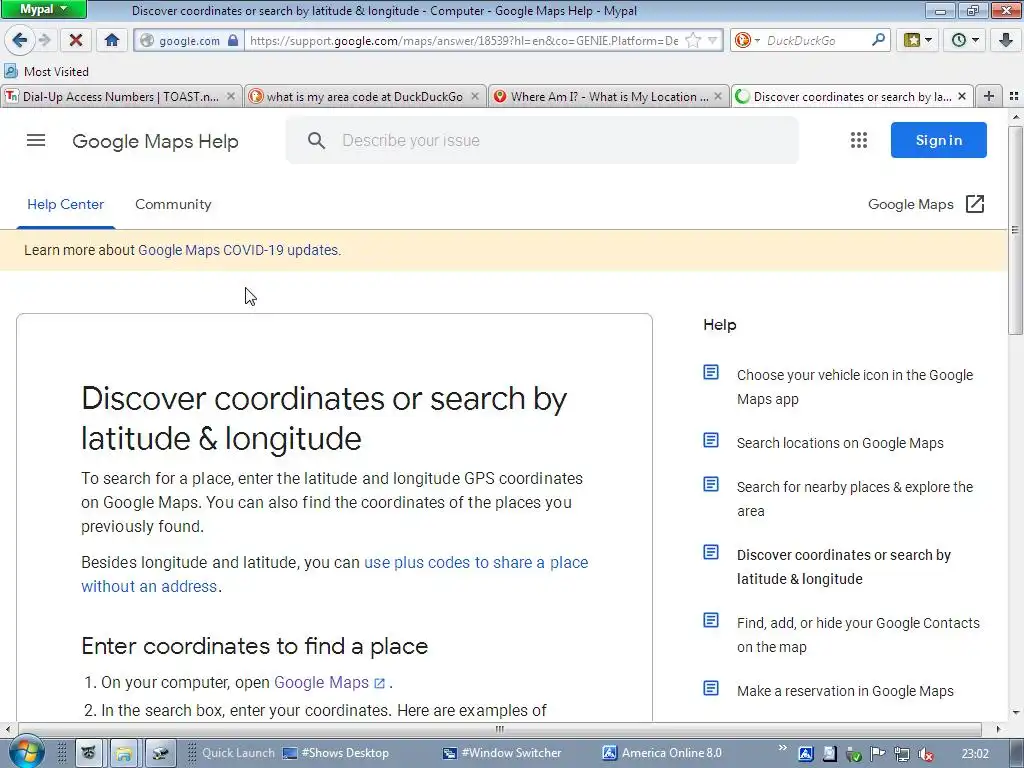Click the Sign in button
This screenshot has width=1024, height=768.
pyautogui.click(x=938, y=140)
